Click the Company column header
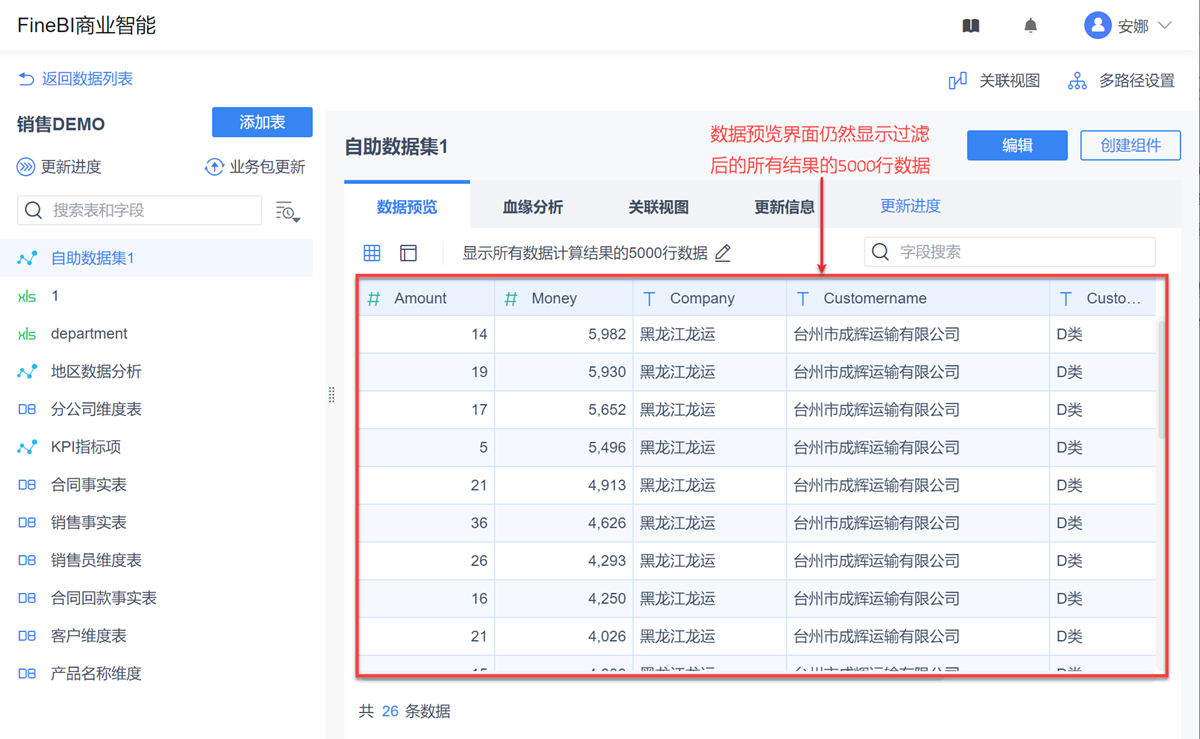 point(710,298)
